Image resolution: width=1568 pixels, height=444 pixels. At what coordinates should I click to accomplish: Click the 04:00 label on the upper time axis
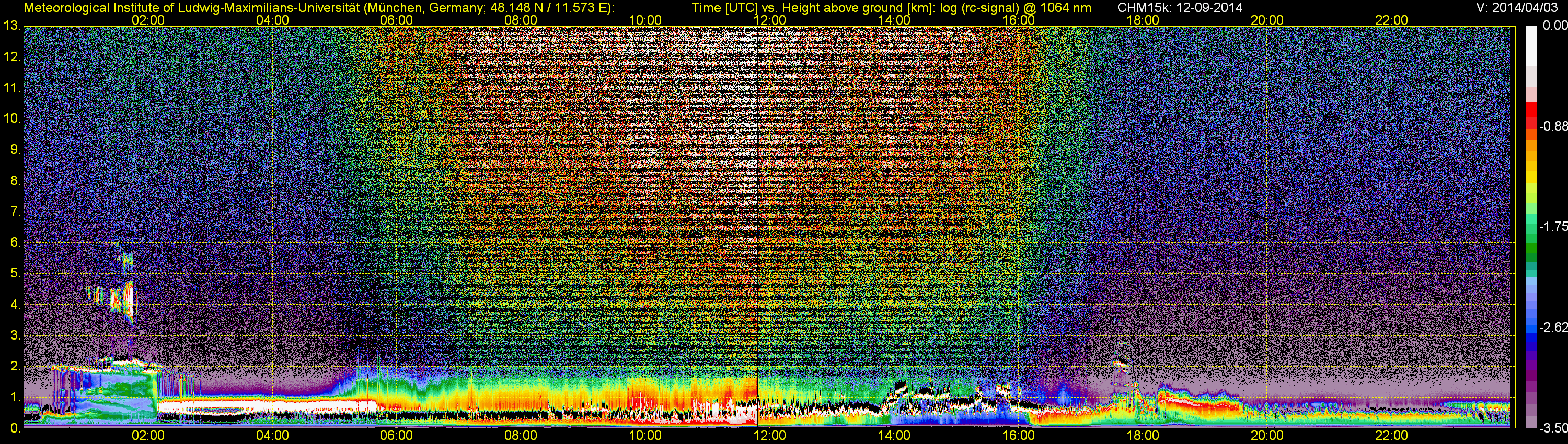[272, 20]
